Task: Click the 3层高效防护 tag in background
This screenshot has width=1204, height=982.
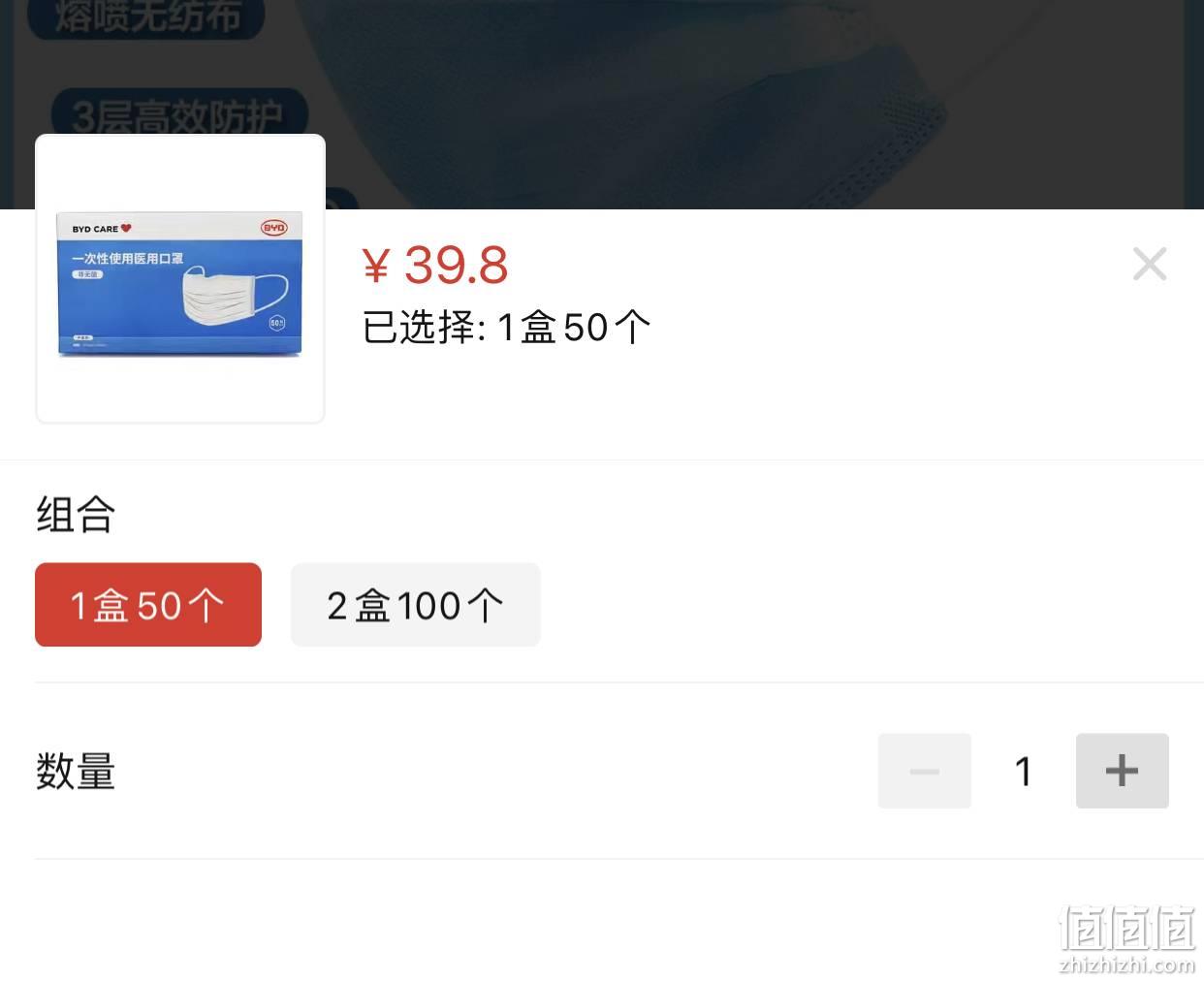Action: [179, 114]
